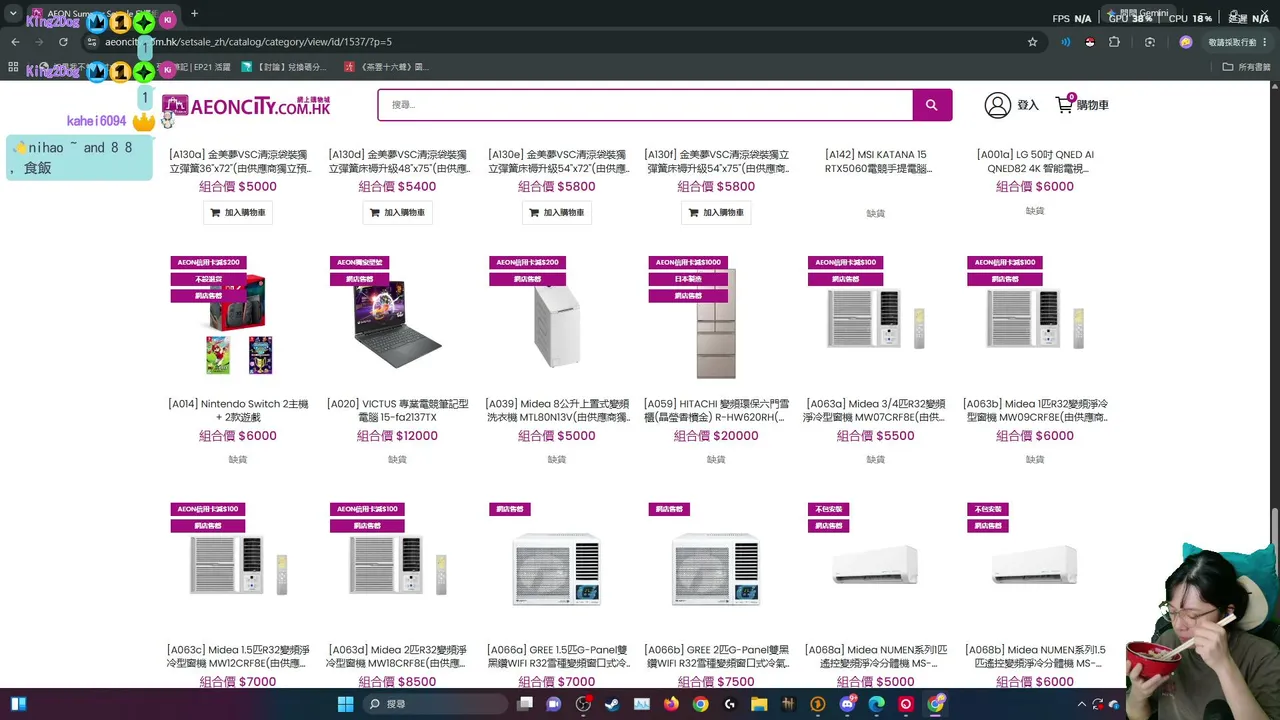The image size is (1280, 720).
Task: Open the VICTUS gaming laptop image
Action: 397,323
